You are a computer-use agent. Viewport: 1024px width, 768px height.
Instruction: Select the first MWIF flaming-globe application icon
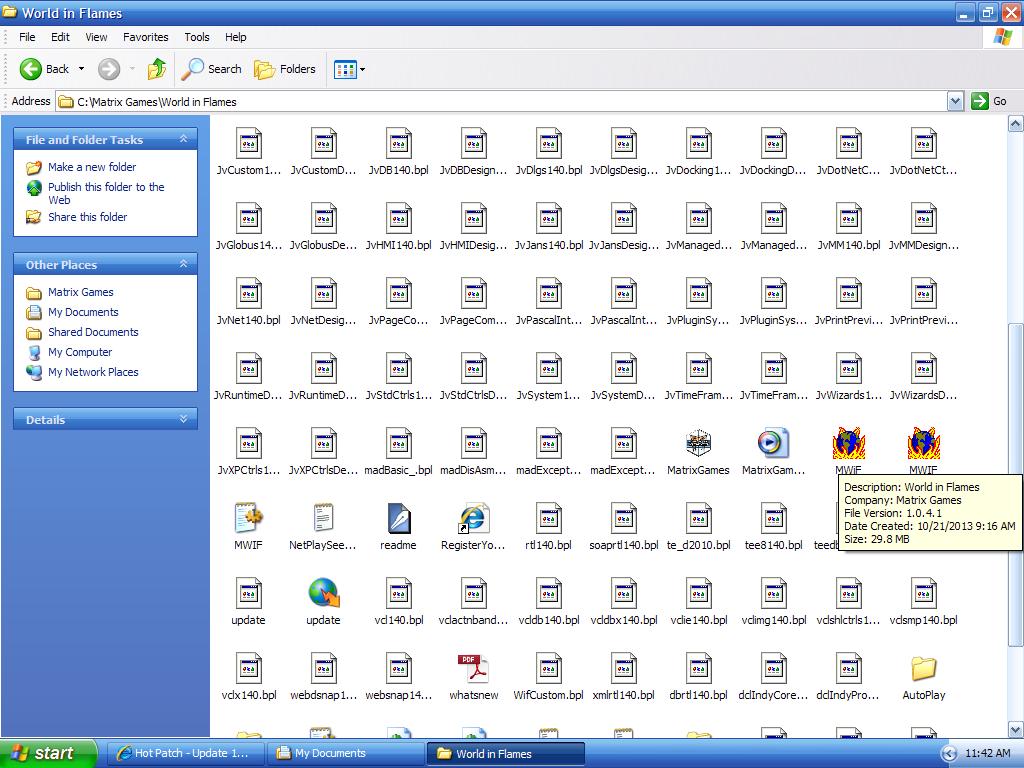tap(848, 443)
